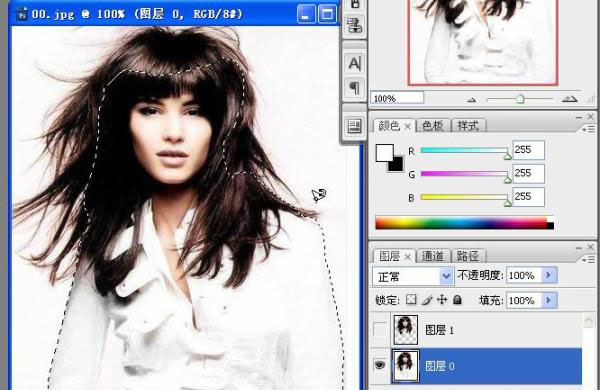Close the 图层 tab with its x
Screen dimensions: 600x390
408,257
